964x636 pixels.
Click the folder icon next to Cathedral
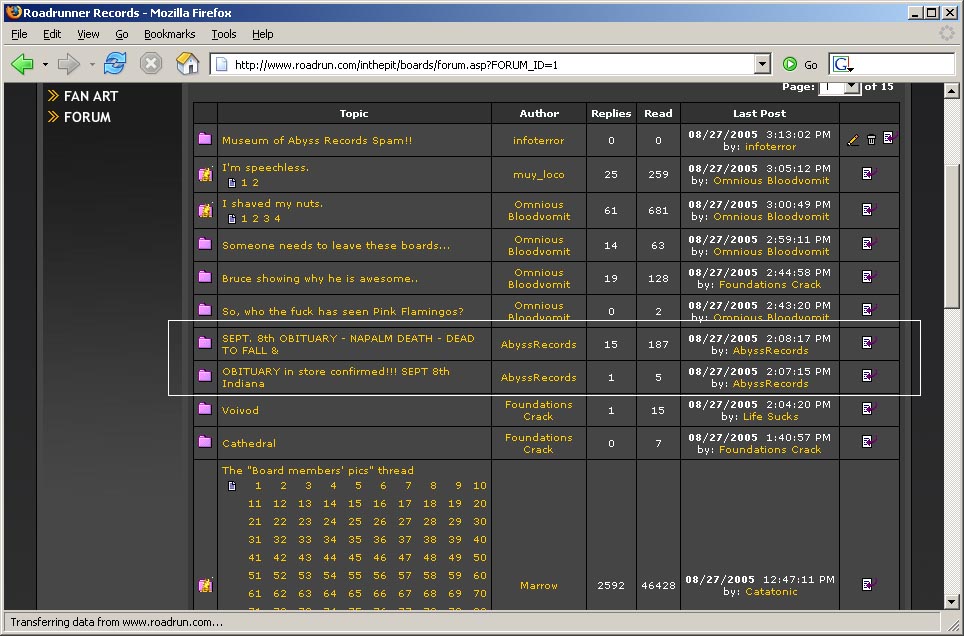pyautogui.click(x=205, y=442)
